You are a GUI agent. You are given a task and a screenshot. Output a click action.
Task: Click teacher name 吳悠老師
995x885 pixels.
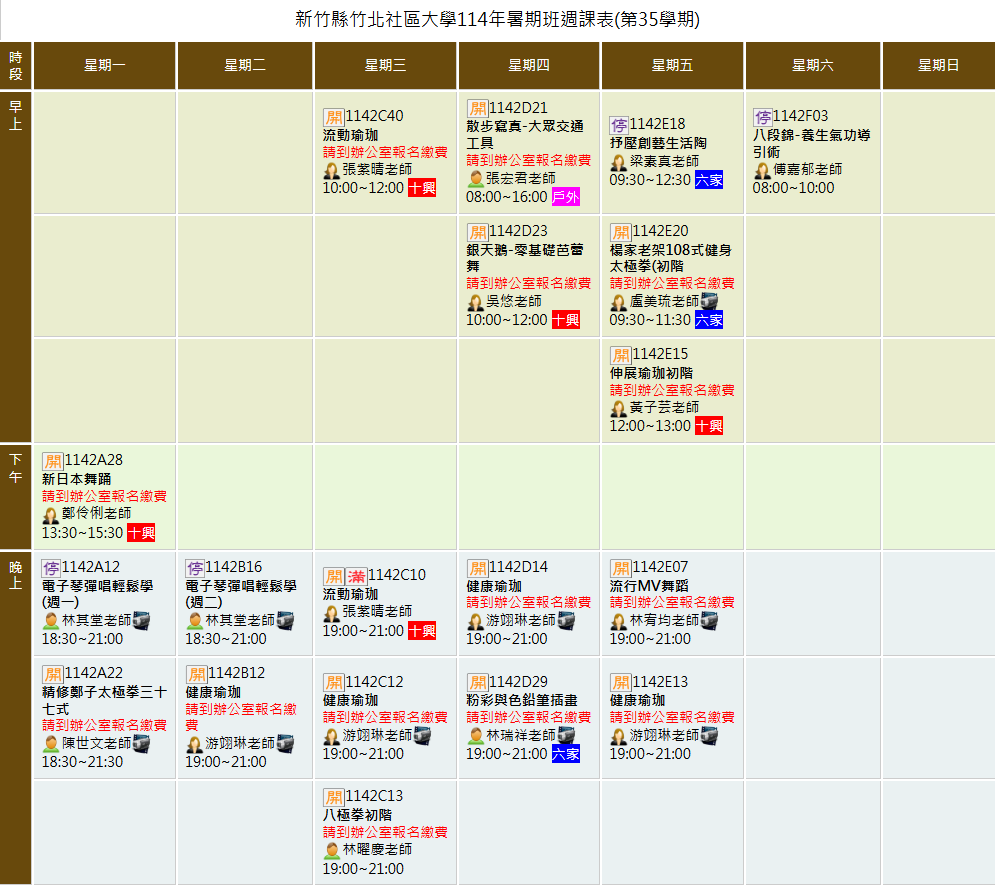514,301
